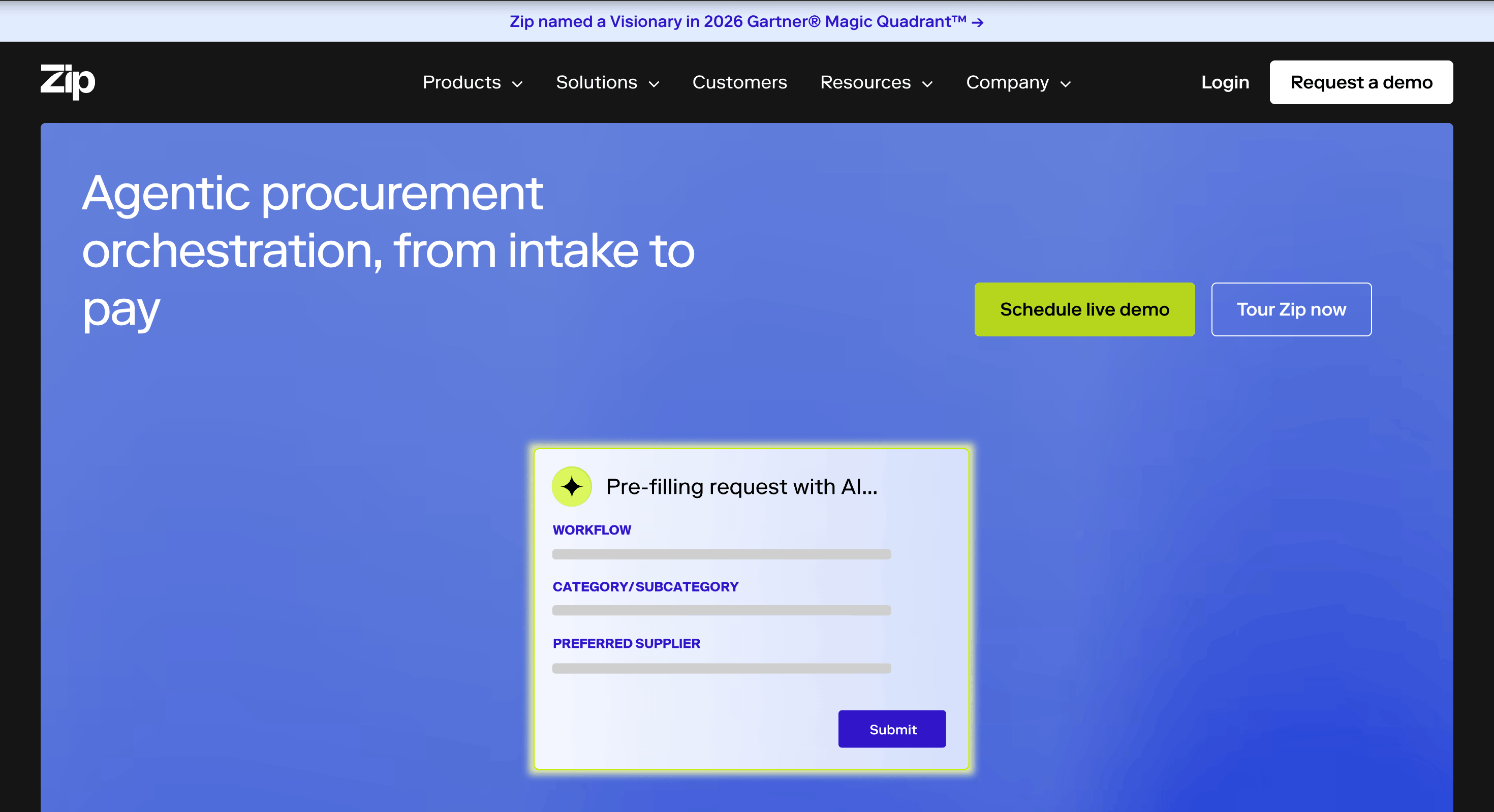This screenshot has height=812, width=1494.
Task: Click Login in the top right
Action: [x=1225, y=82]
